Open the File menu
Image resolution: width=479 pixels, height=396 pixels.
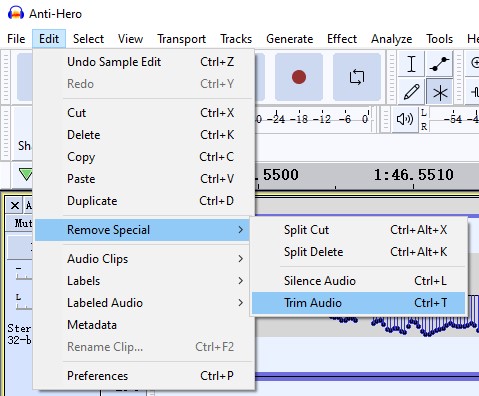click(16, 39)
